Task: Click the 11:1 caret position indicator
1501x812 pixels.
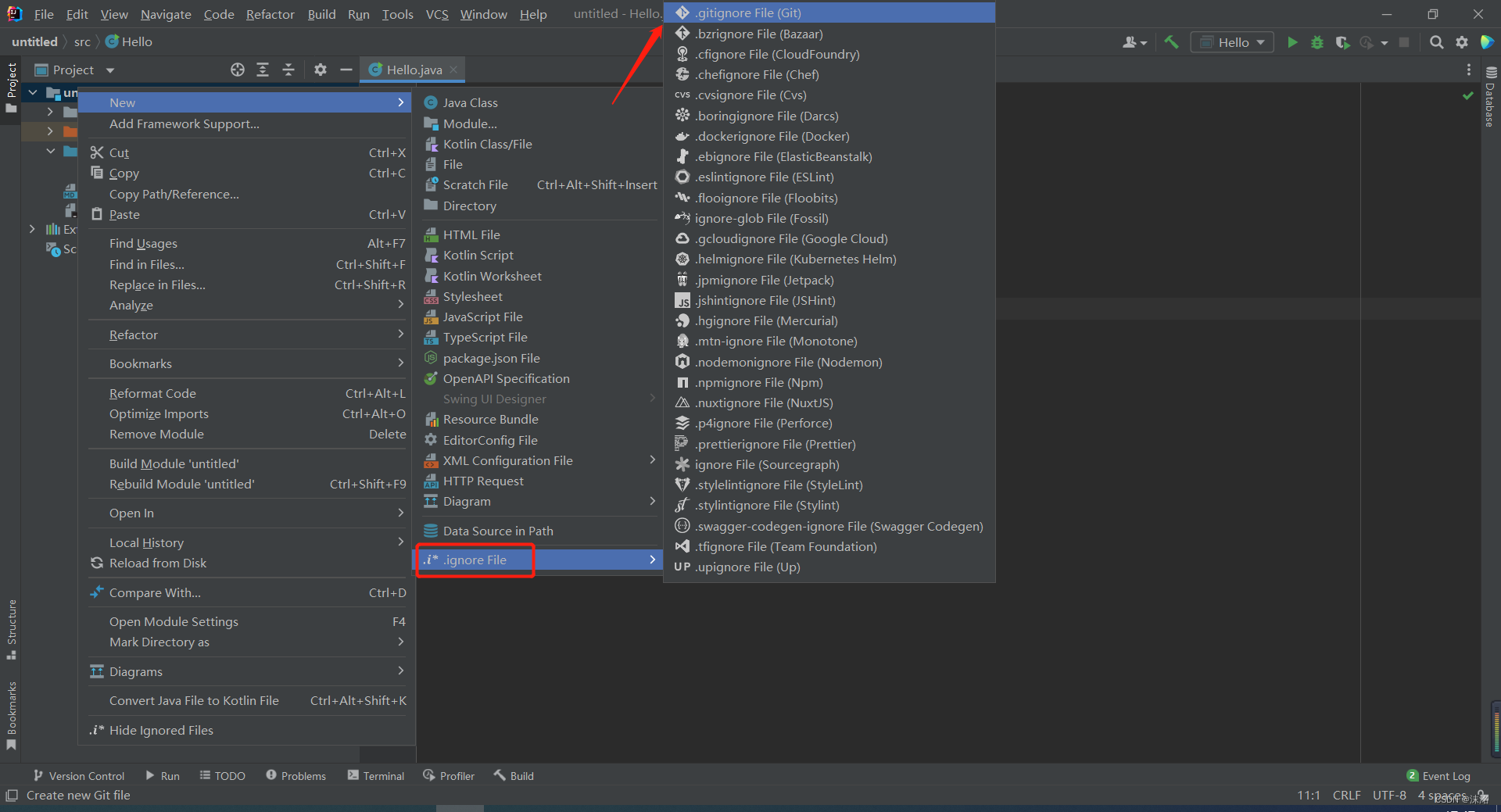Action: coord(1308,795)
